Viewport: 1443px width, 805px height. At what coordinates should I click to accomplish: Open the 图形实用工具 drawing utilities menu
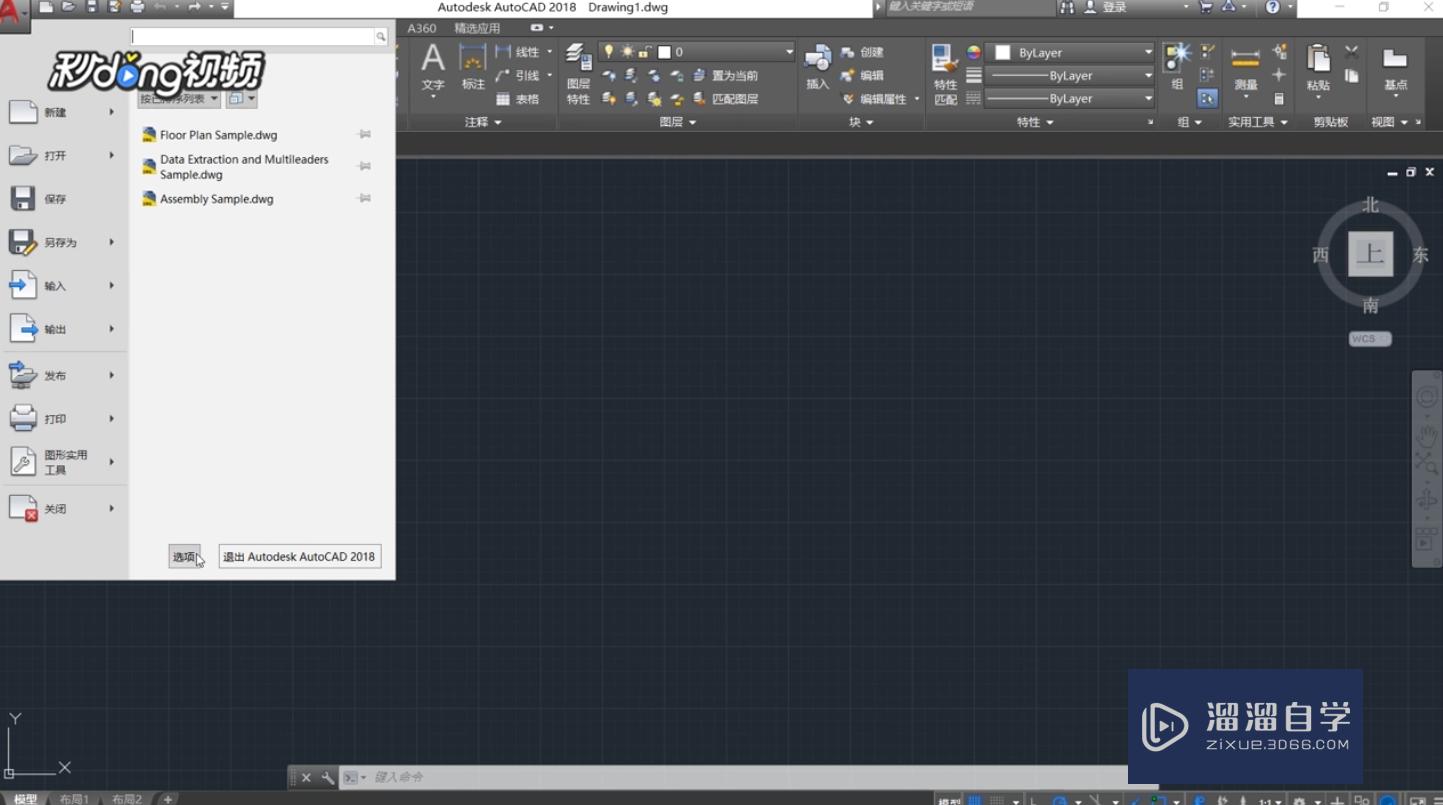click(x=64, y=462)
